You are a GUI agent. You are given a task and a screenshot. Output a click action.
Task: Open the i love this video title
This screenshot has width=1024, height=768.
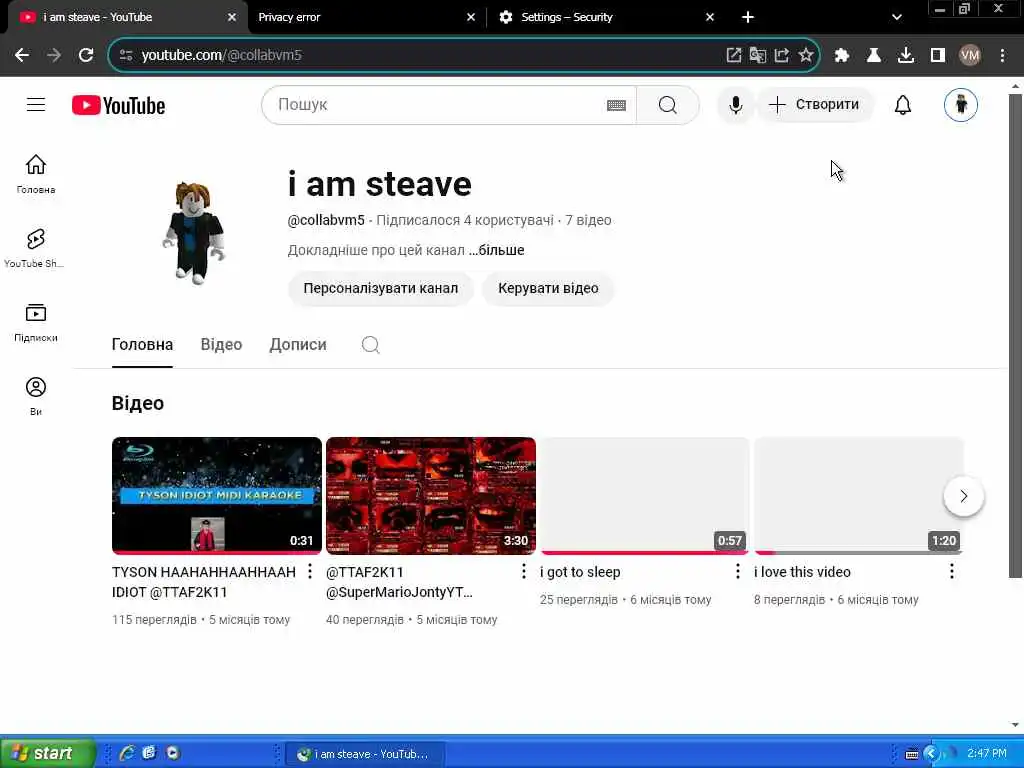tap(802, 572)
